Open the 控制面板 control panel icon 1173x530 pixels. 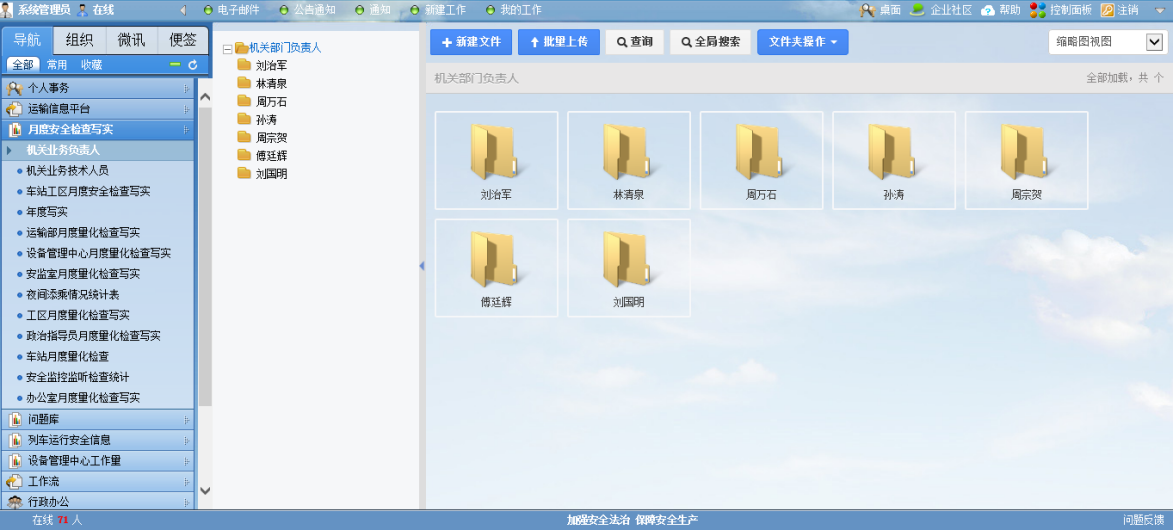point(1038,10)
